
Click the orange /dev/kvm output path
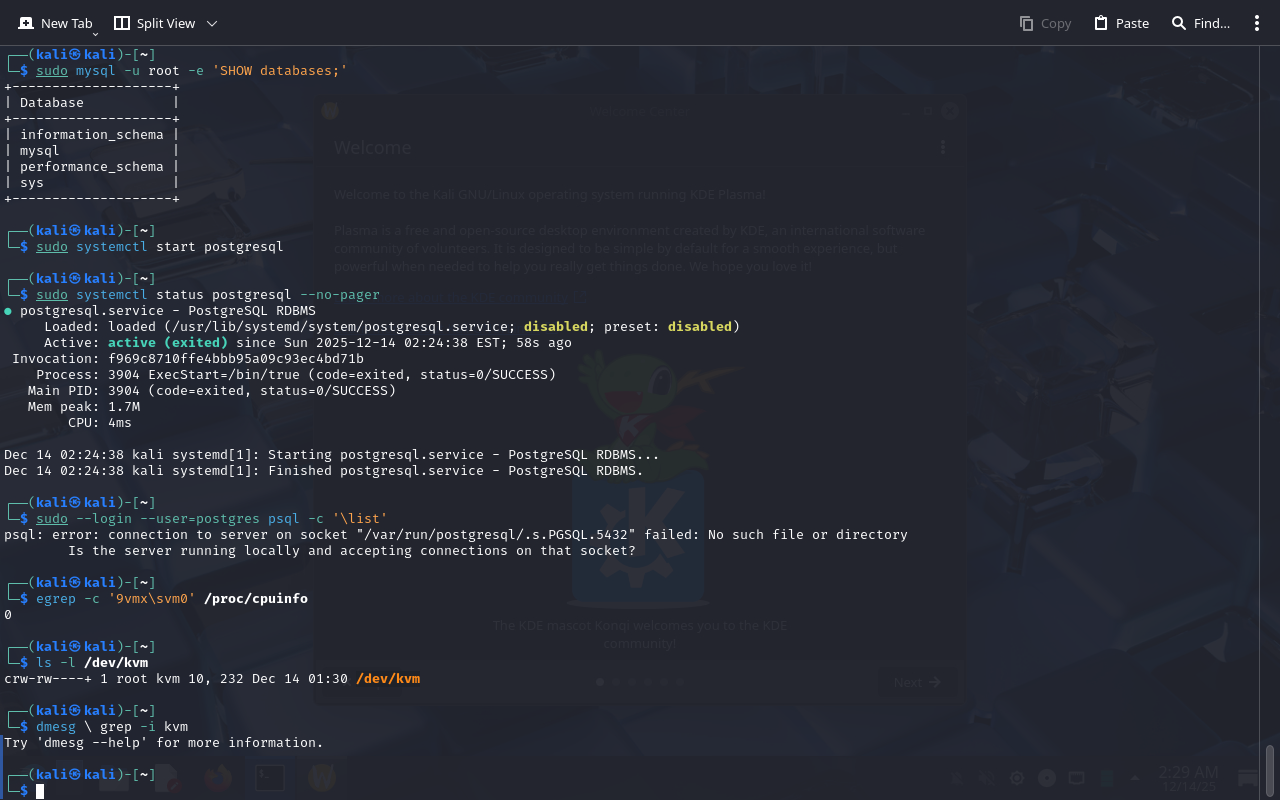tap(387, 679)
